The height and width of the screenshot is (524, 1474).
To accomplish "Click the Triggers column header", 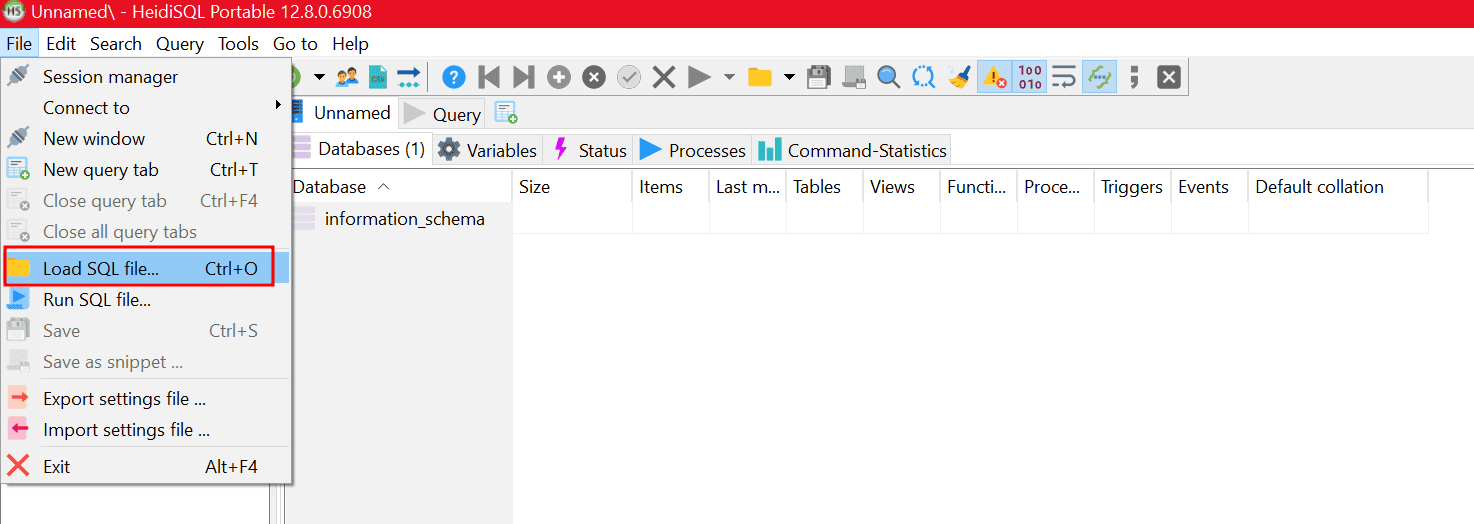I will click(x=1132, y=187).
